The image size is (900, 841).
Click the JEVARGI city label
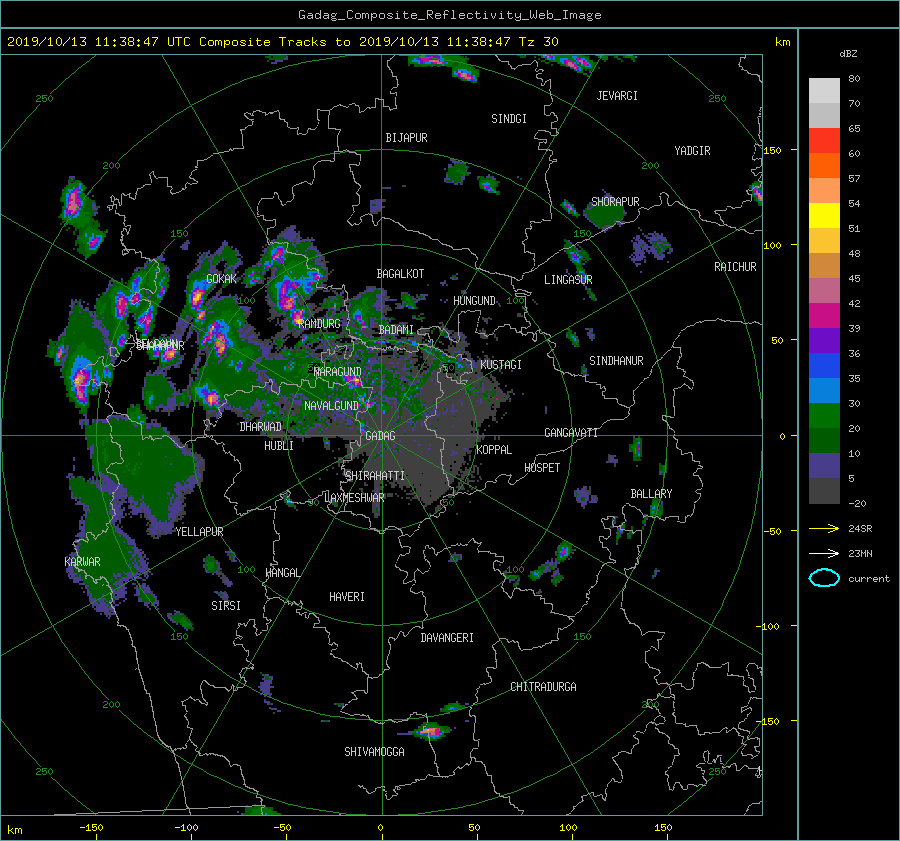click(617, 96)
